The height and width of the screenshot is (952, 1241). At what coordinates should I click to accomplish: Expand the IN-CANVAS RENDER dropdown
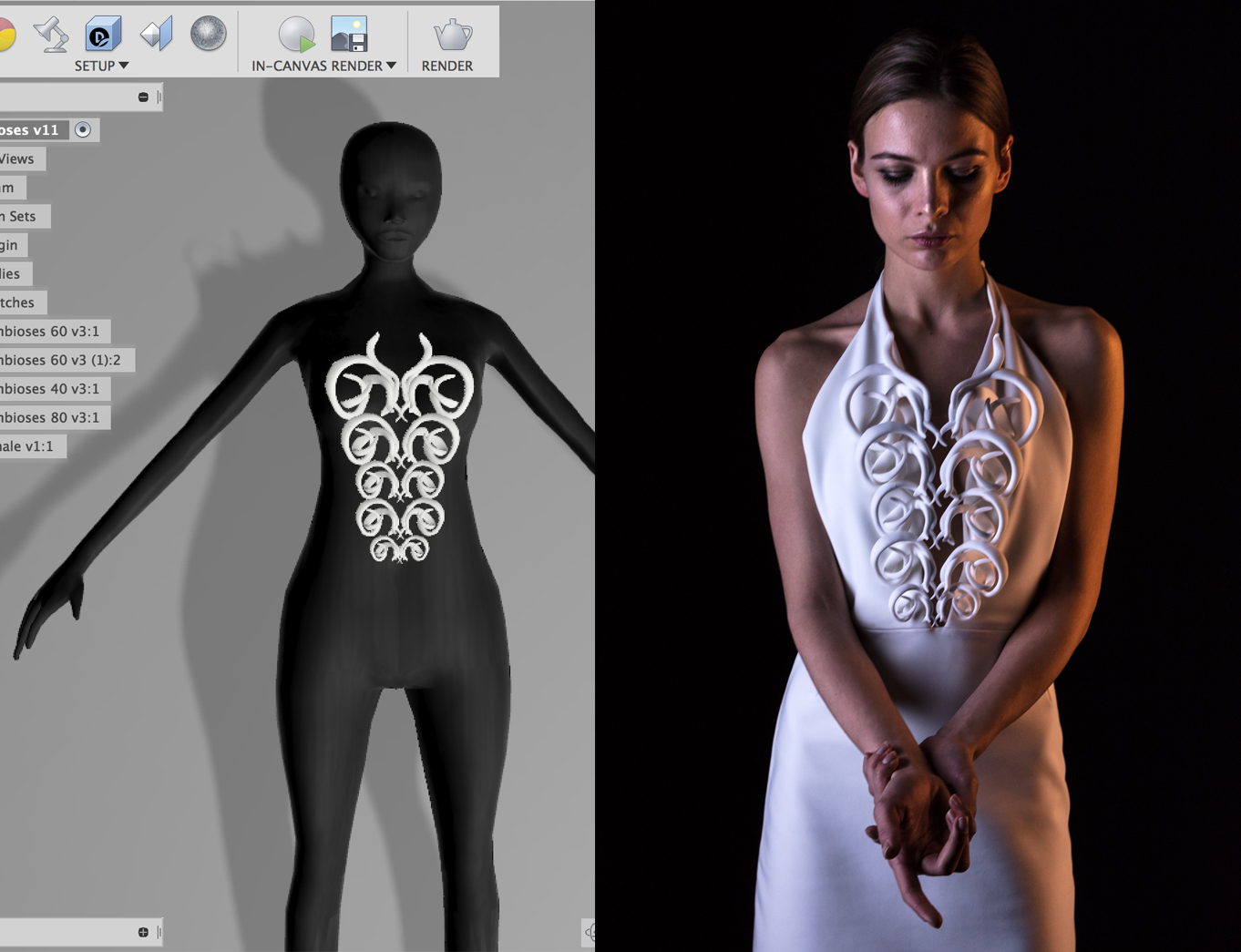392,66
